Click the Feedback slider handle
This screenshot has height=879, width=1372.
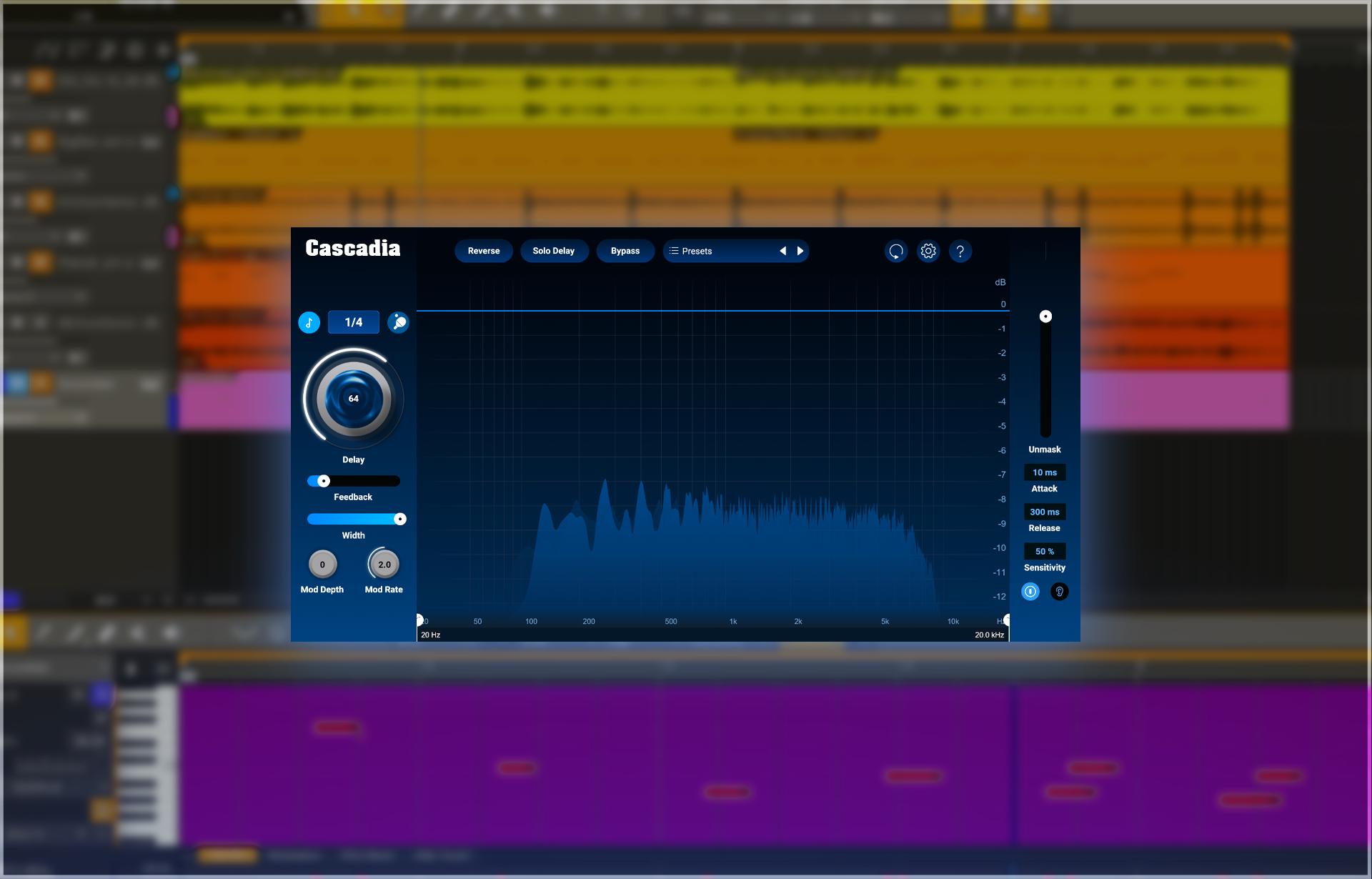(x=324, y=481)
